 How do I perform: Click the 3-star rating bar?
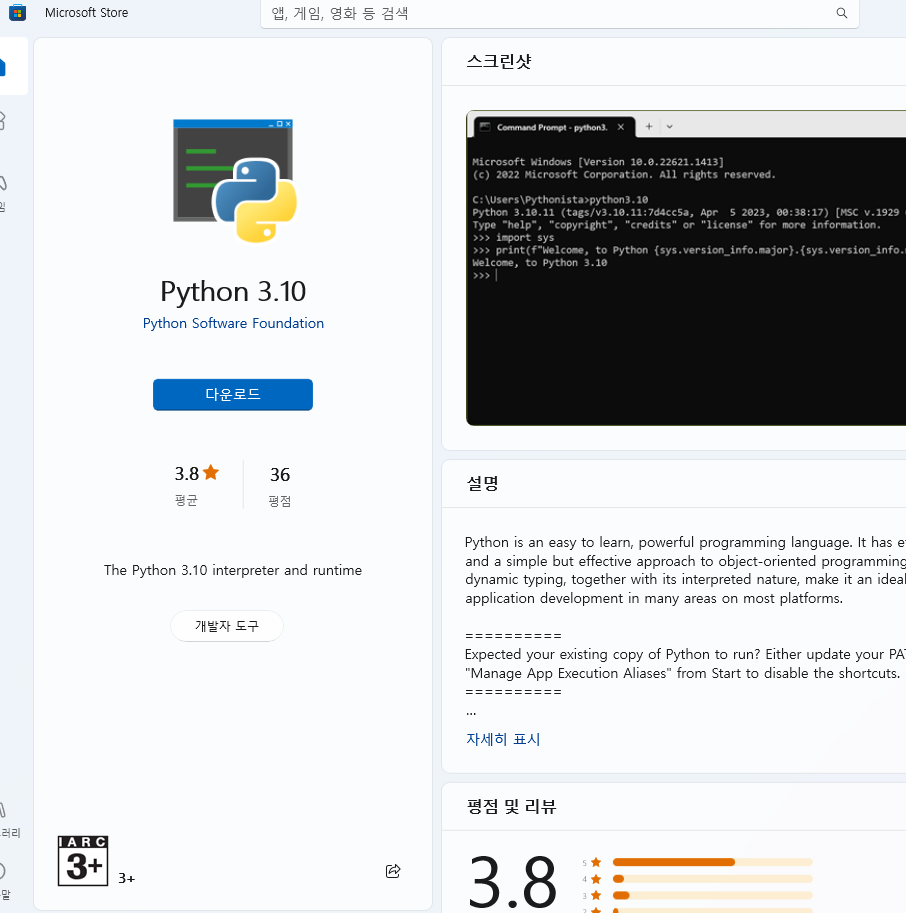pos(712,895)
